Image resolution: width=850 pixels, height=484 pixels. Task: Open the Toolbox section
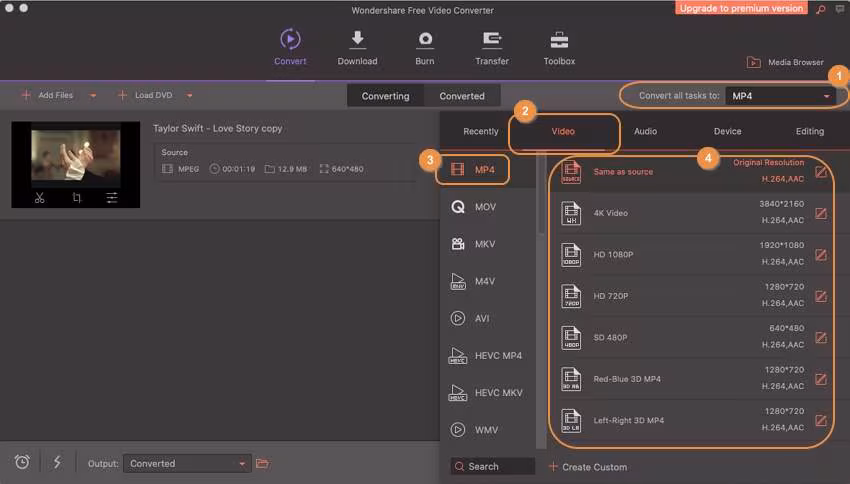tap(559, 47)
